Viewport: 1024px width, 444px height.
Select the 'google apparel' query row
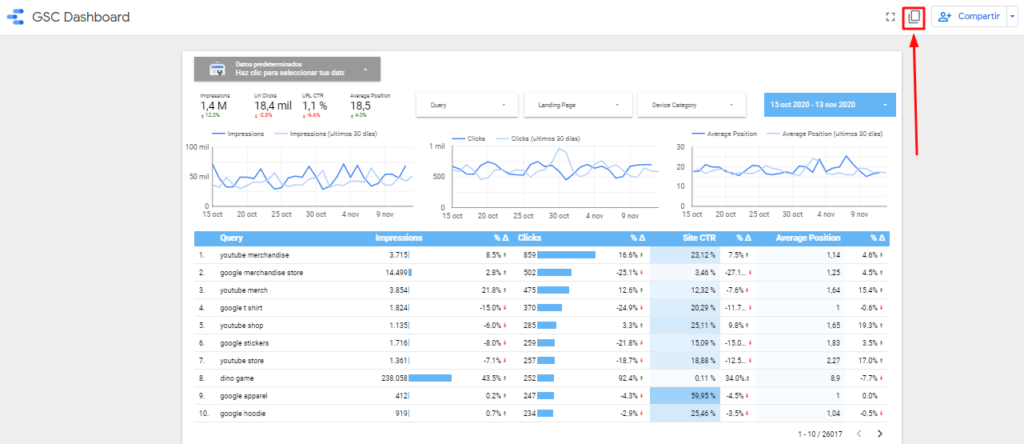541,396
